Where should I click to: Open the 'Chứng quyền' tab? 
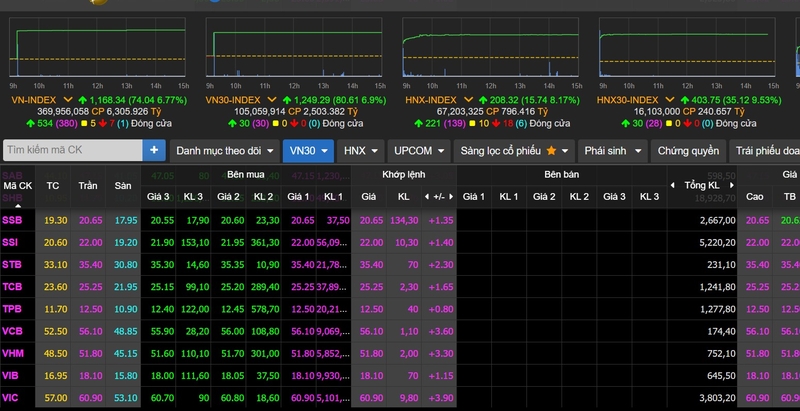(688, 151)
